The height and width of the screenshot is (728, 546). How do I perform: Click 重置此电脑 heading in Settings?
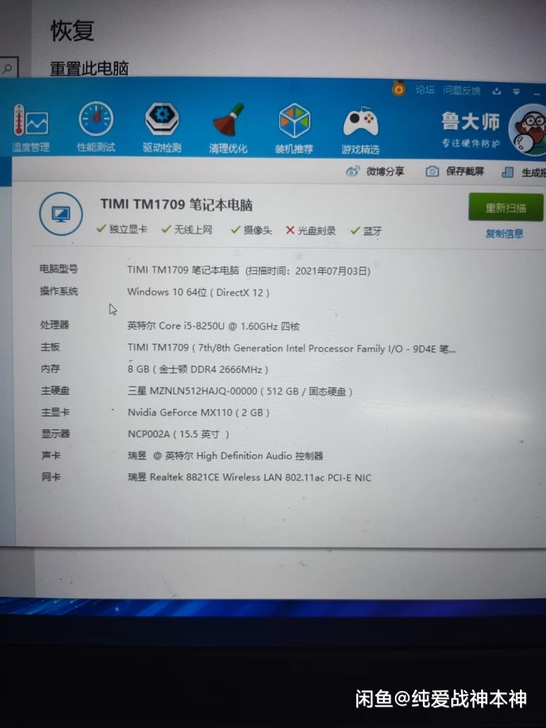pos(89,68)
